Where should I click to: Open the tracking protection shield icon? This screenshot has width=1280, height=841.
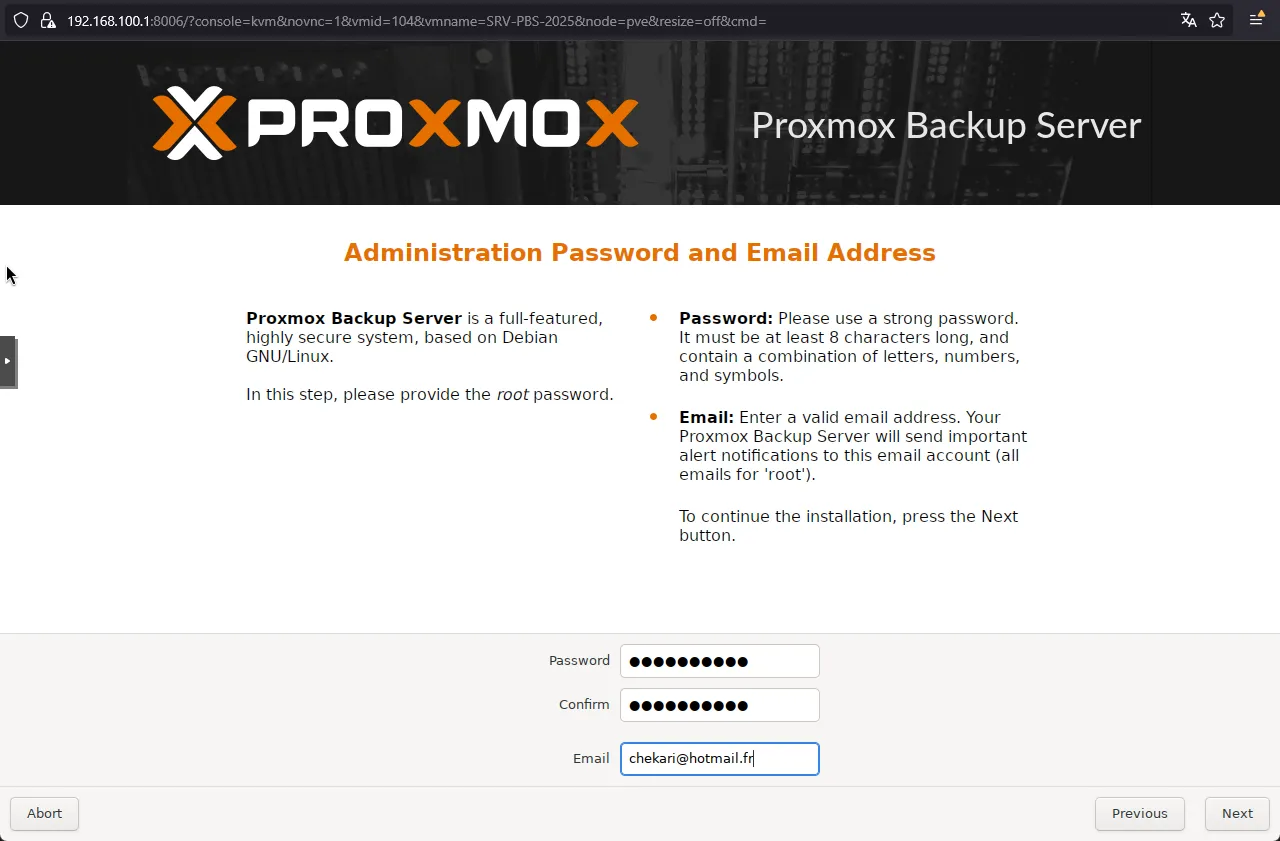coord(20,20)
